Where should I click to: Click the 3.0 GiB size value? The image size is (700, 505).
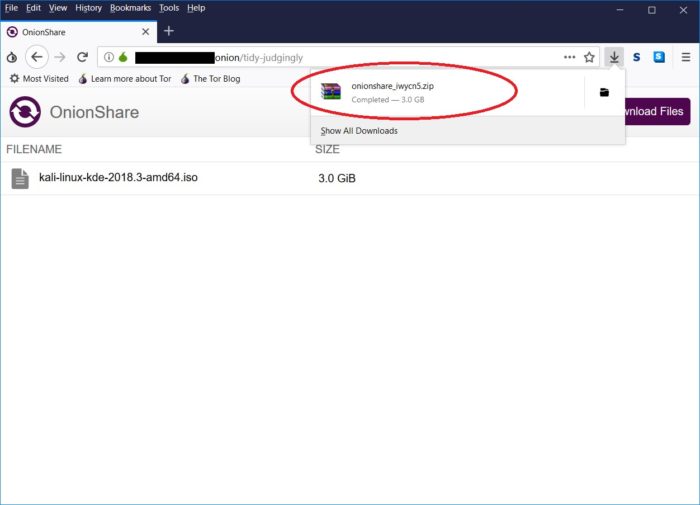[337, 179]
